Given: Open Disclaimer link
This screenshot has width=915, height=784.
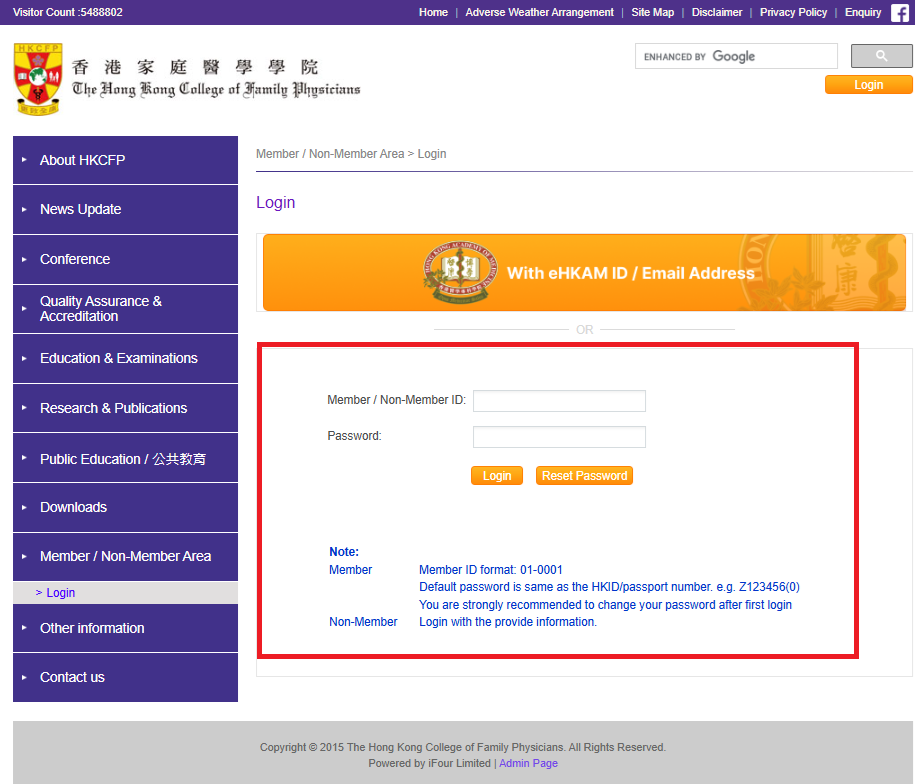Looking at the screenshot, I should (x=717, y=12).
